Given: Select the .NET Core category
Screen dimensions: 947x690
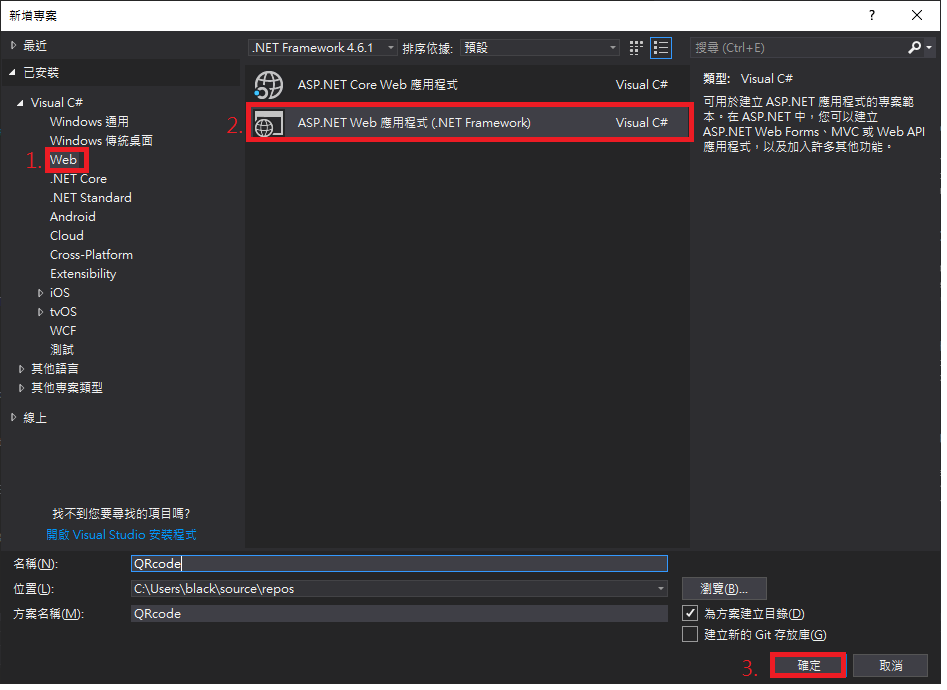Looking at the screenshot, I should pyautogui.click(x=78, y=179).
